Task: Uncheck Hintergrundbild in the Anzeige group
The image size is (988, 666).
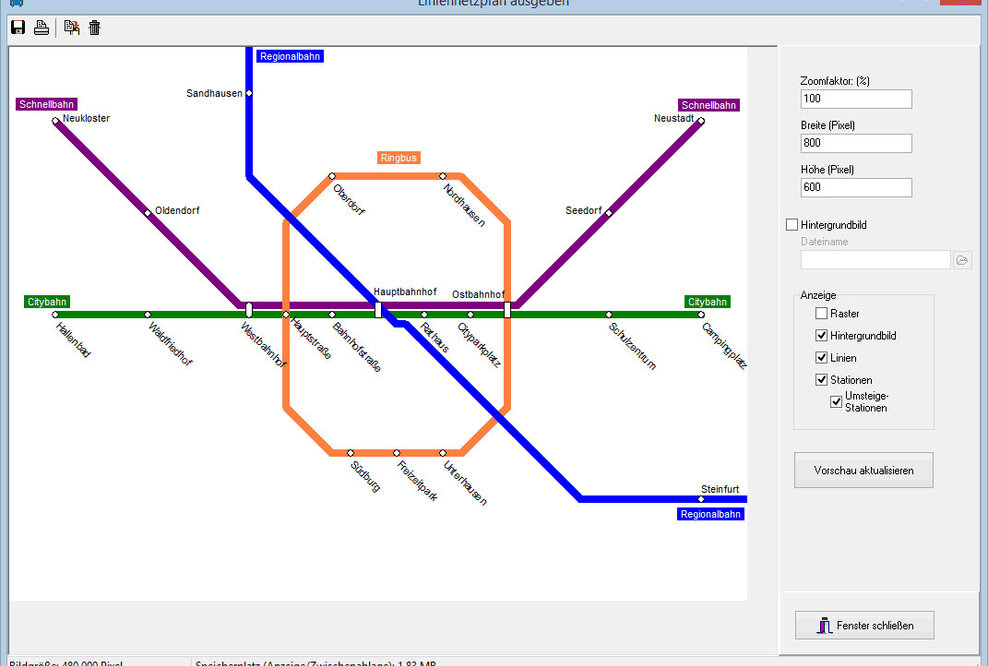Action: (822, 336)
